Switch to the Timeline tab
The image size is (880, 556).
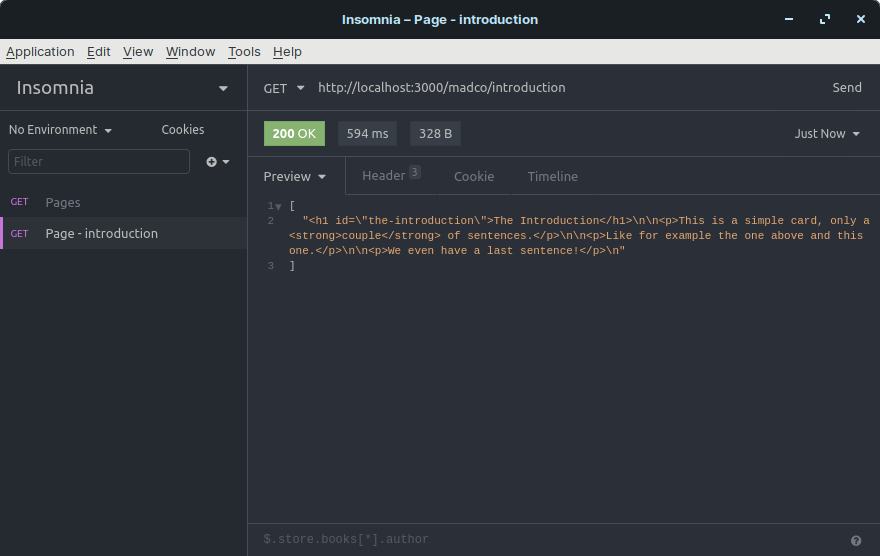(x=553, y=176)
